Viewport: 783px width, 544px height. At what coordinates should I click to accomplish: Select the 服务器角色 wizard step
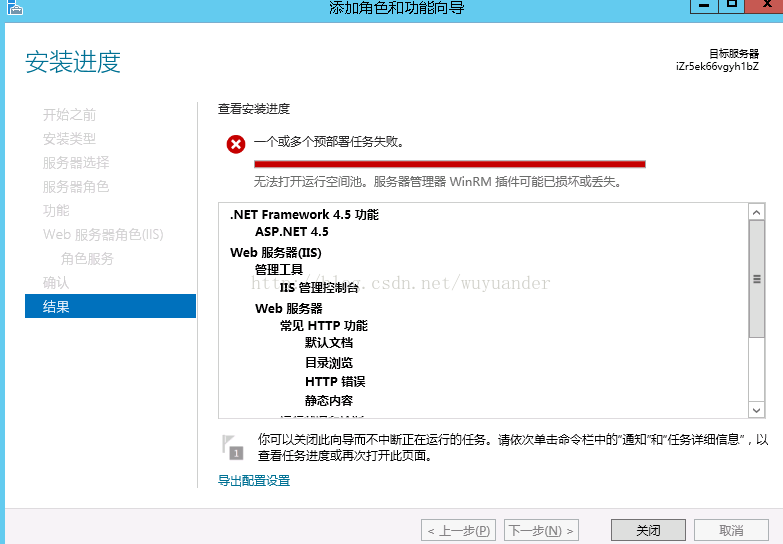point(76,187)
